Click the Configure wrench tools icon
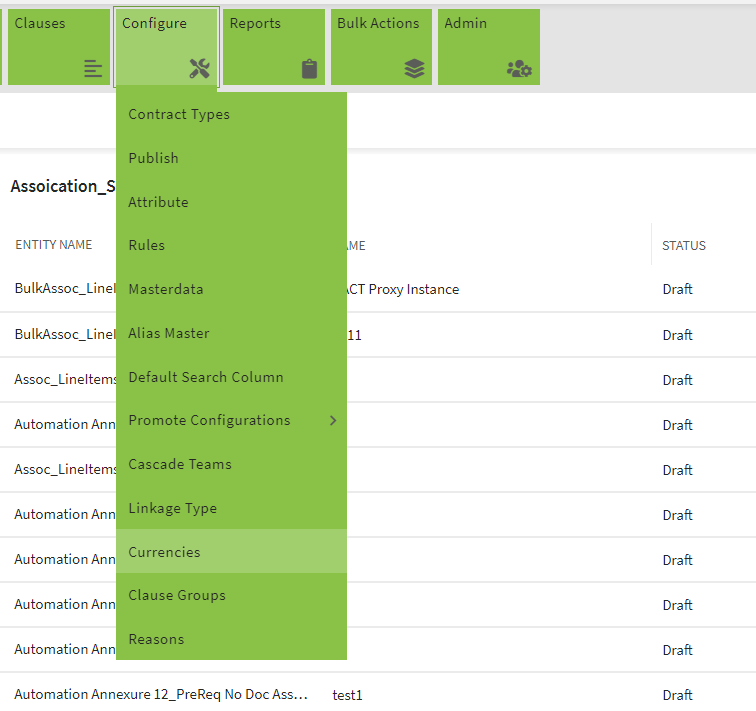The image size is (756, 711). [200, 69]
